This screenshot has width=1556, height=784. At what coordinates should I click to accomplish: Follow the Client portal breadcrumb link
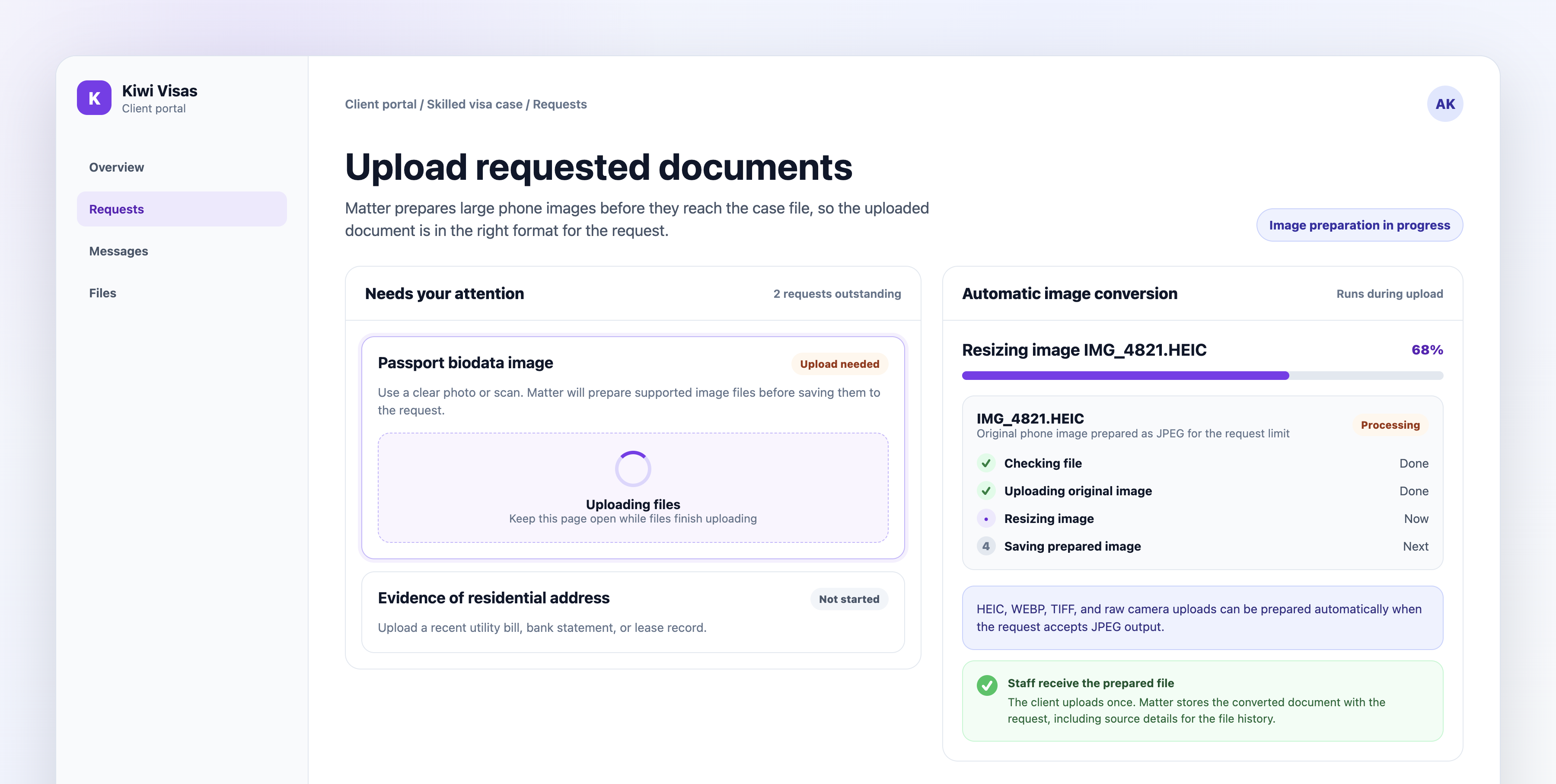pos(380,104)
